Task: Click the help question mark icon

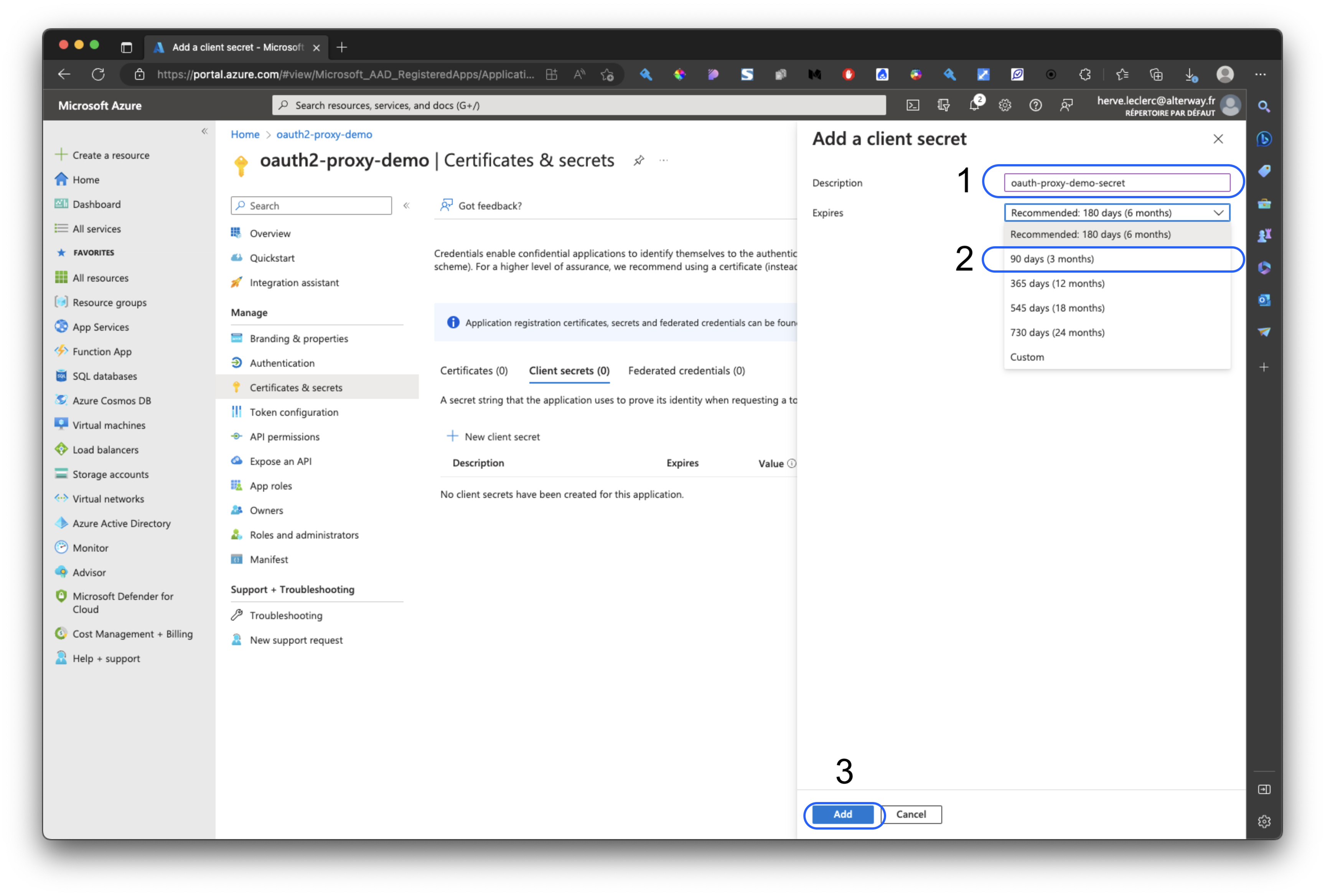Action: coord(1035,105)
